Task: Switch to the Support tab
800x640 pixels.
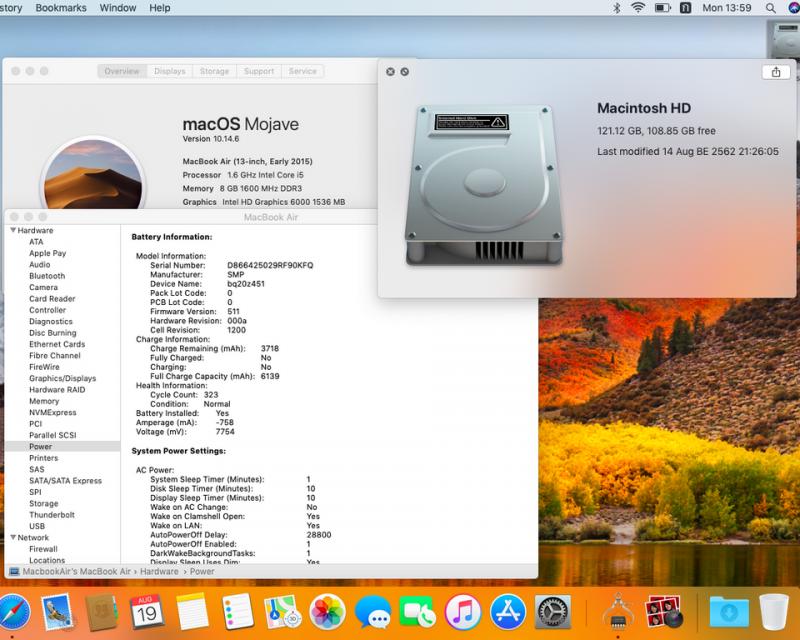Action: tap(259, 71)
